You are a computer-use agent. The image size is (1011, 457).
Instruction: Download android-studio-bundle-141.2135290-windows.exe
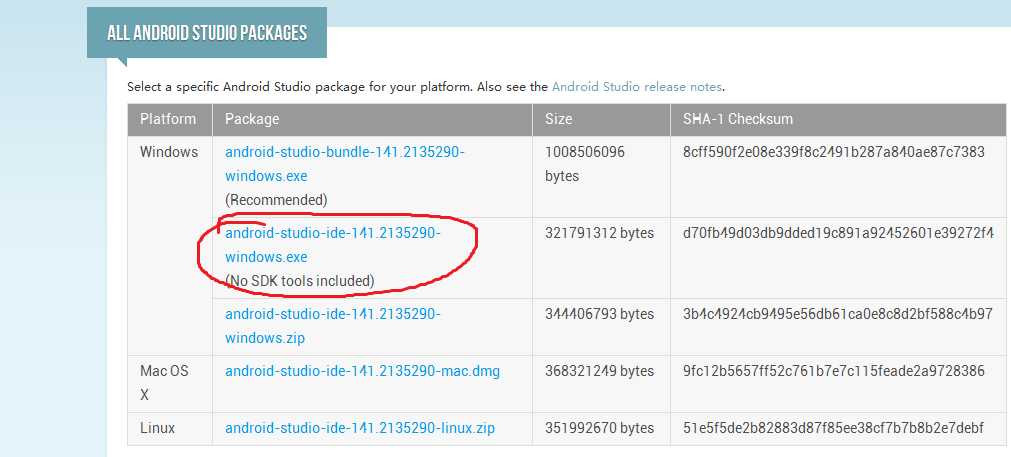(x=344, y=164)
